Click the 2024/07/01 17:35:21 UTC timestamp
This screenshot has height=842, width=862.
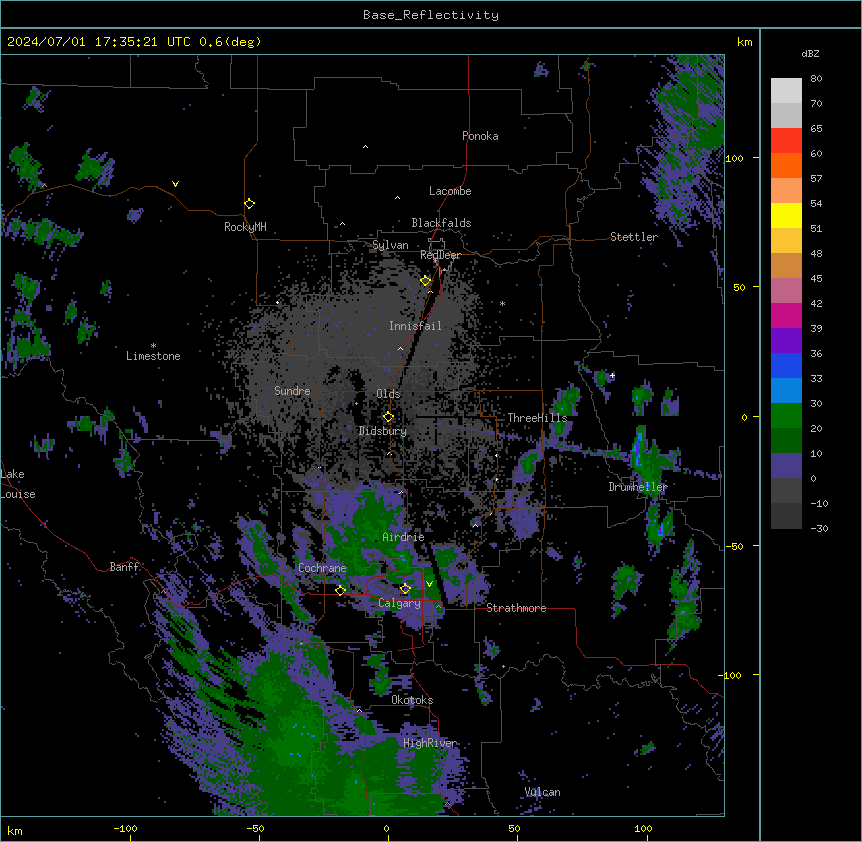[x=98, y=42]
